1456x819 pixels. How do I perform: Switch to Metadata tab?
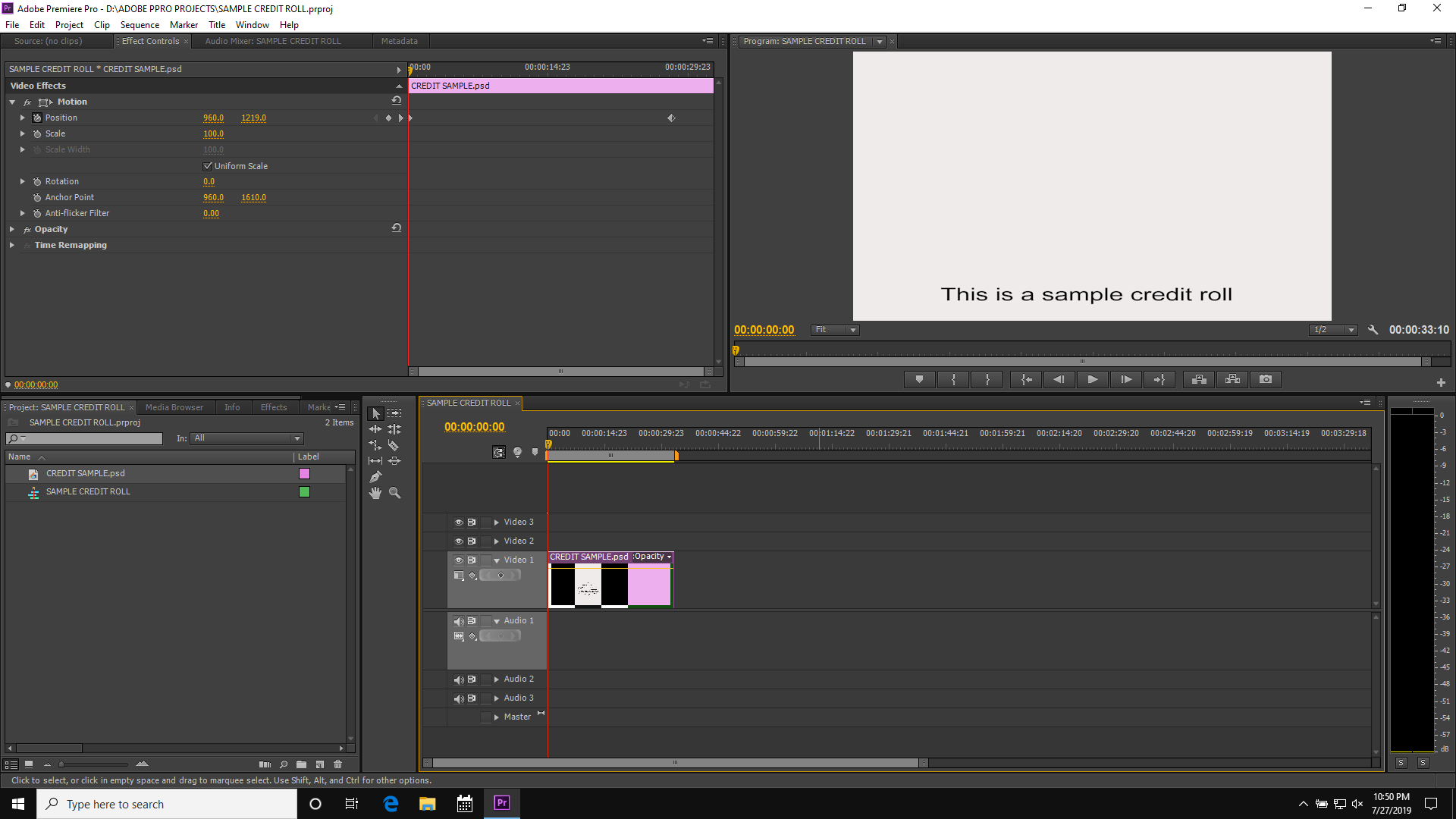400,41
